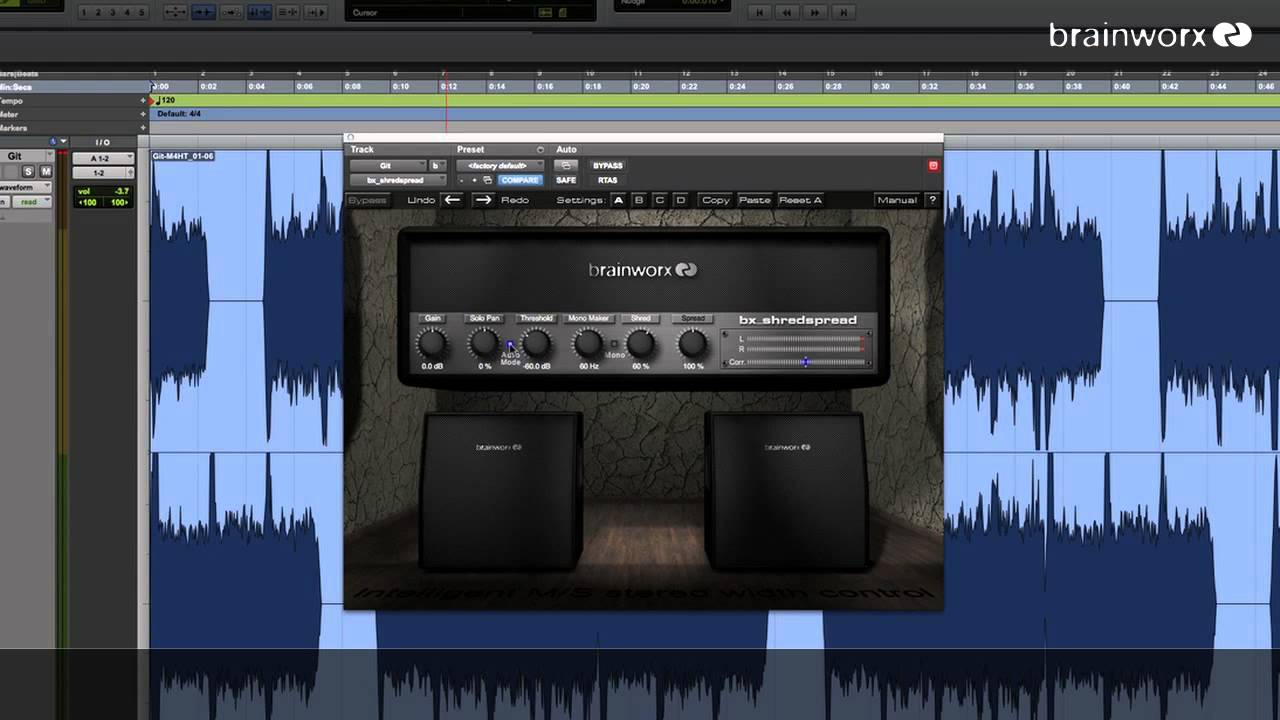Screen dimensions: 1280x720
Task: Open the bx_shredspread insert selector dropdown
Action: click(x=397, y=180)
